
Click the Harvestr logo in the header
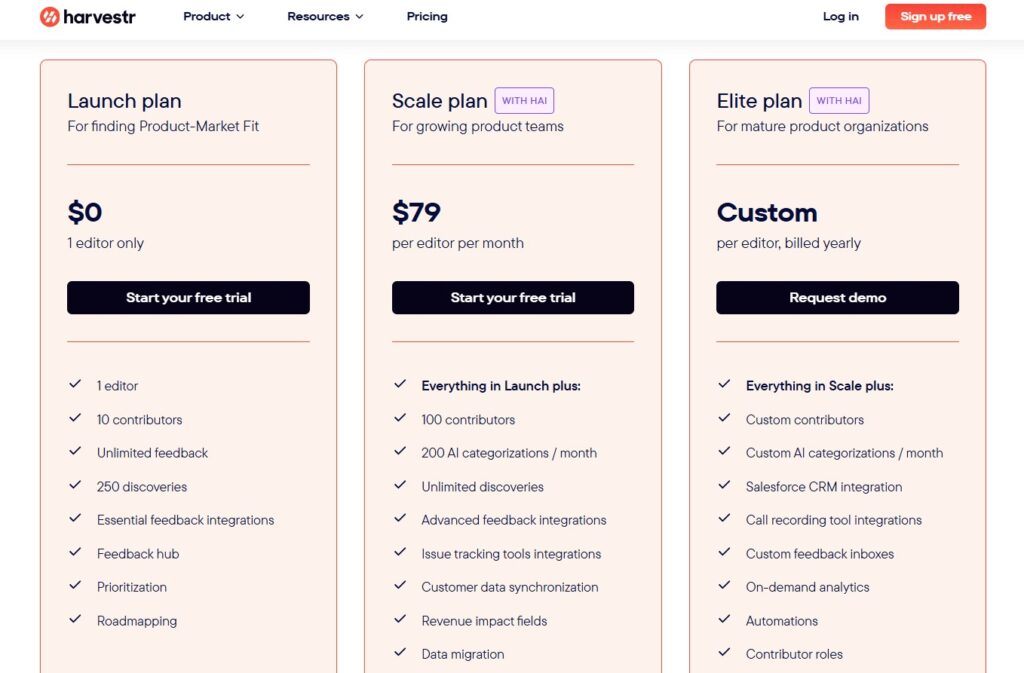click(x=87, y=16)
